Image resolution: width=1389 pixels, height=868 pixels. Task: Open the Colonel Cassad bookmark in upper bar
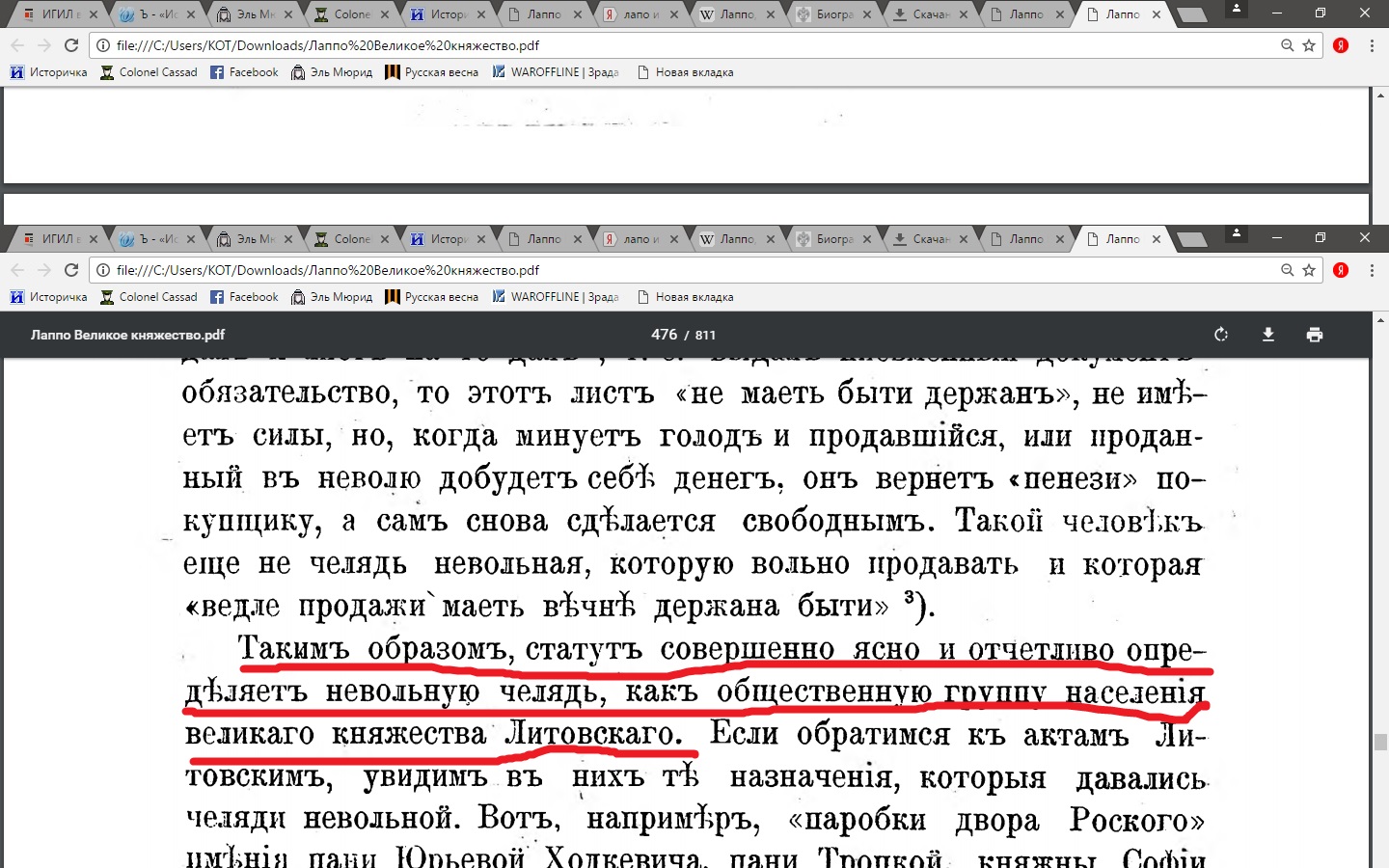149,72
